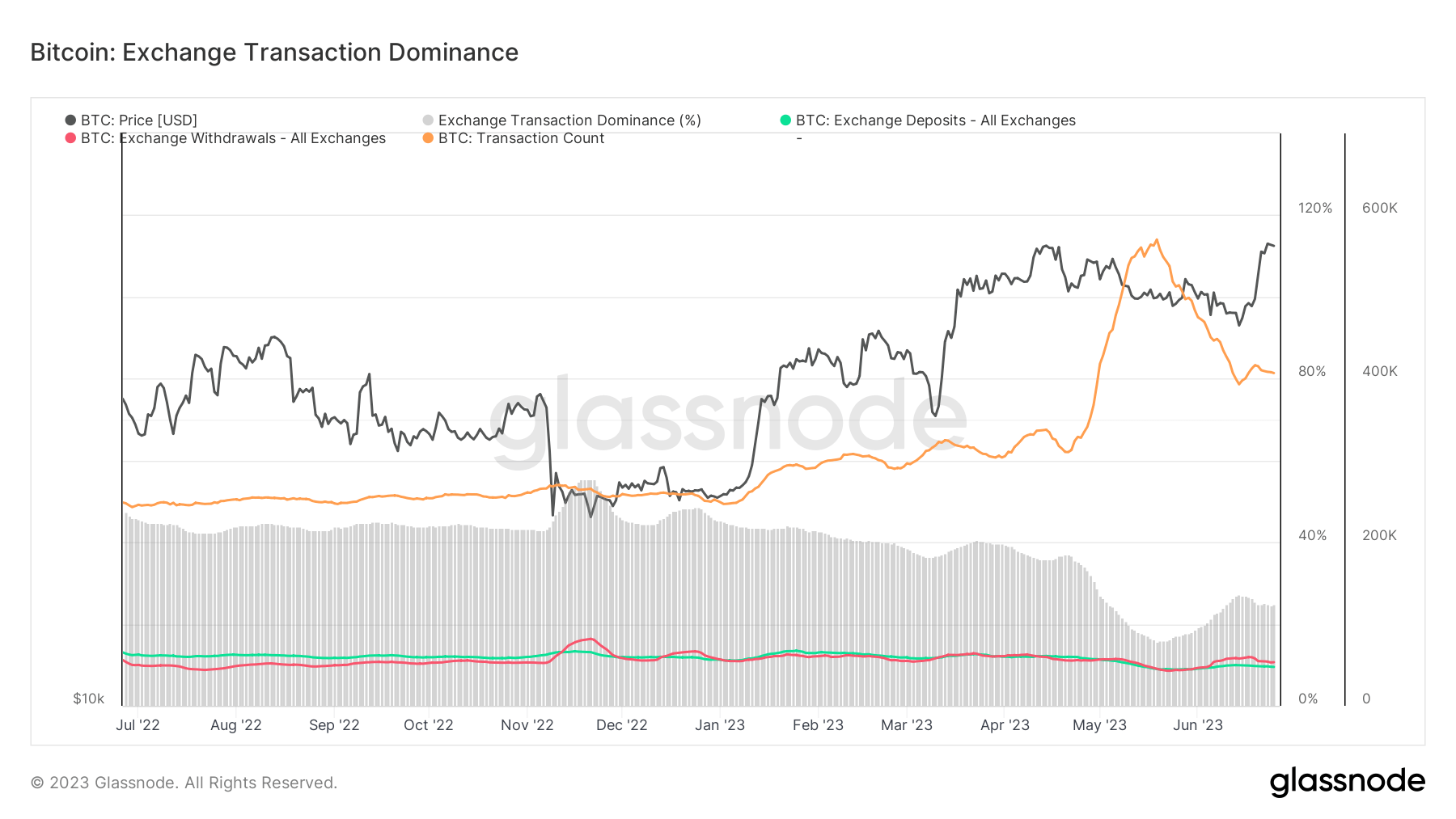Click the "Nov '22" x-axis label
The width and height of the screenshot is (1456, 819).
click(x=527, y=725)
